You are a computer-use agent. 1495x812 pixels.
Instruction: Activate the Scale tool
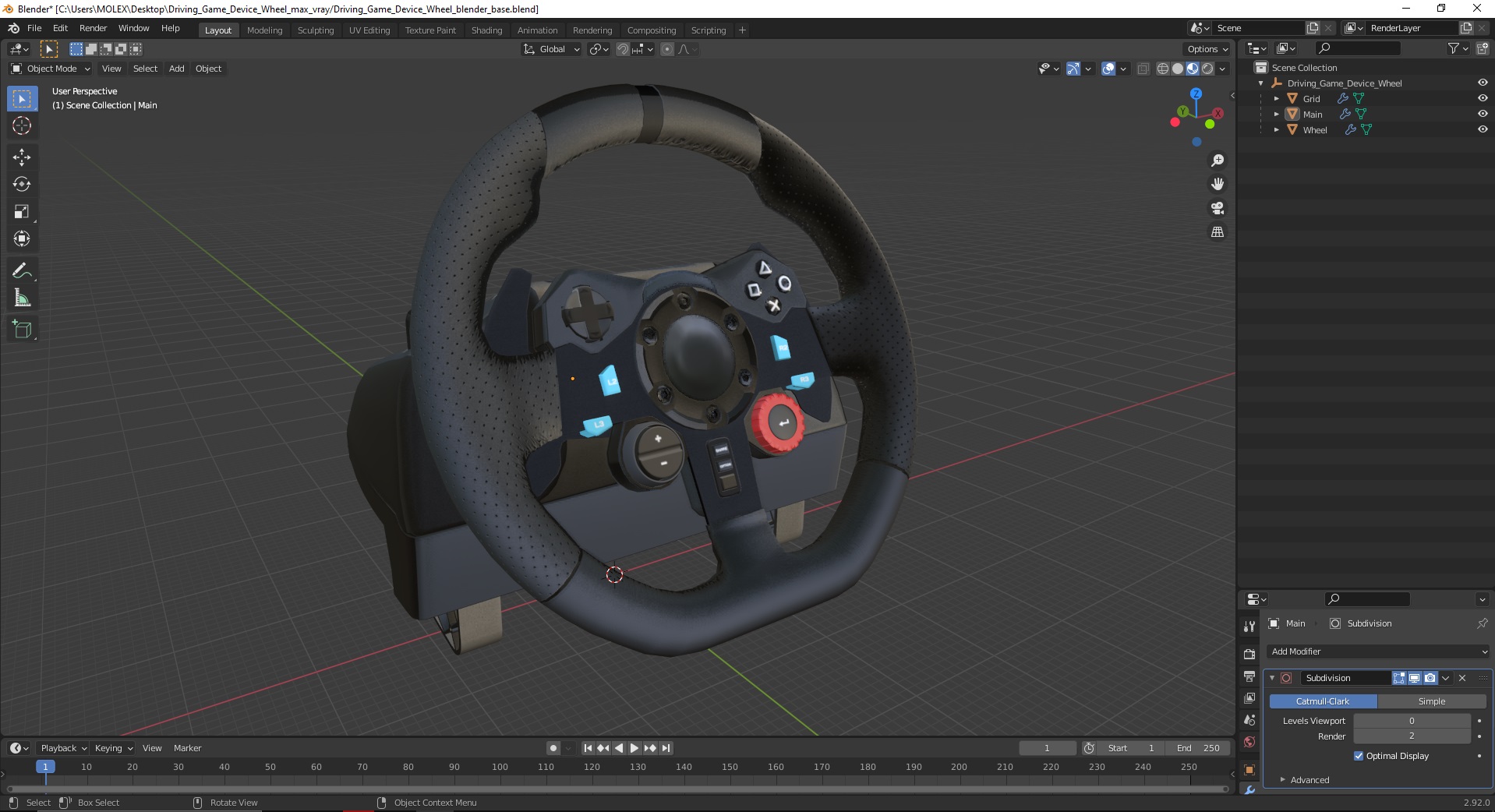pyautogui.click(x=22, y=211)
